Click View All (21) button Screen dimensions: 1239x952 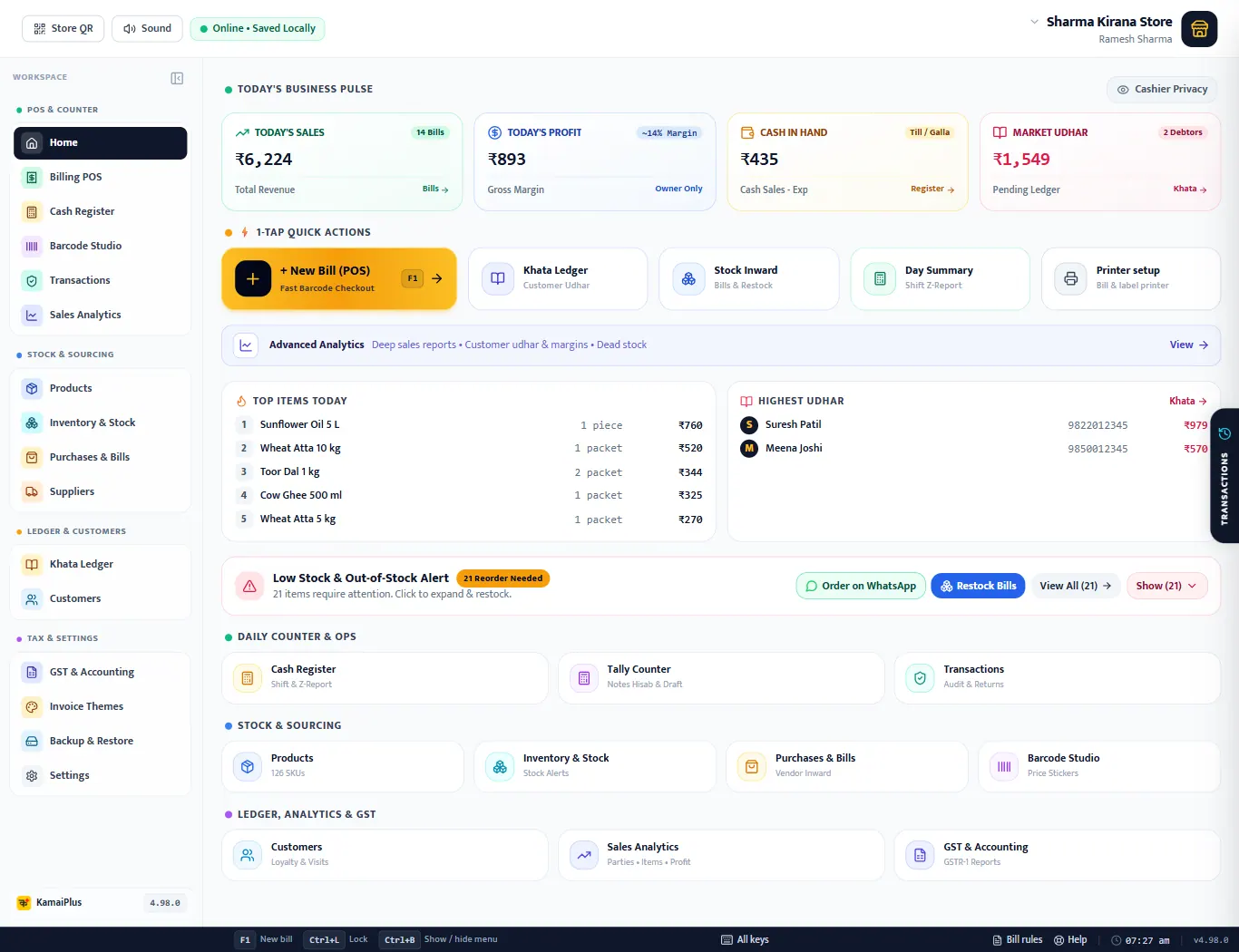coord(1076,586)
